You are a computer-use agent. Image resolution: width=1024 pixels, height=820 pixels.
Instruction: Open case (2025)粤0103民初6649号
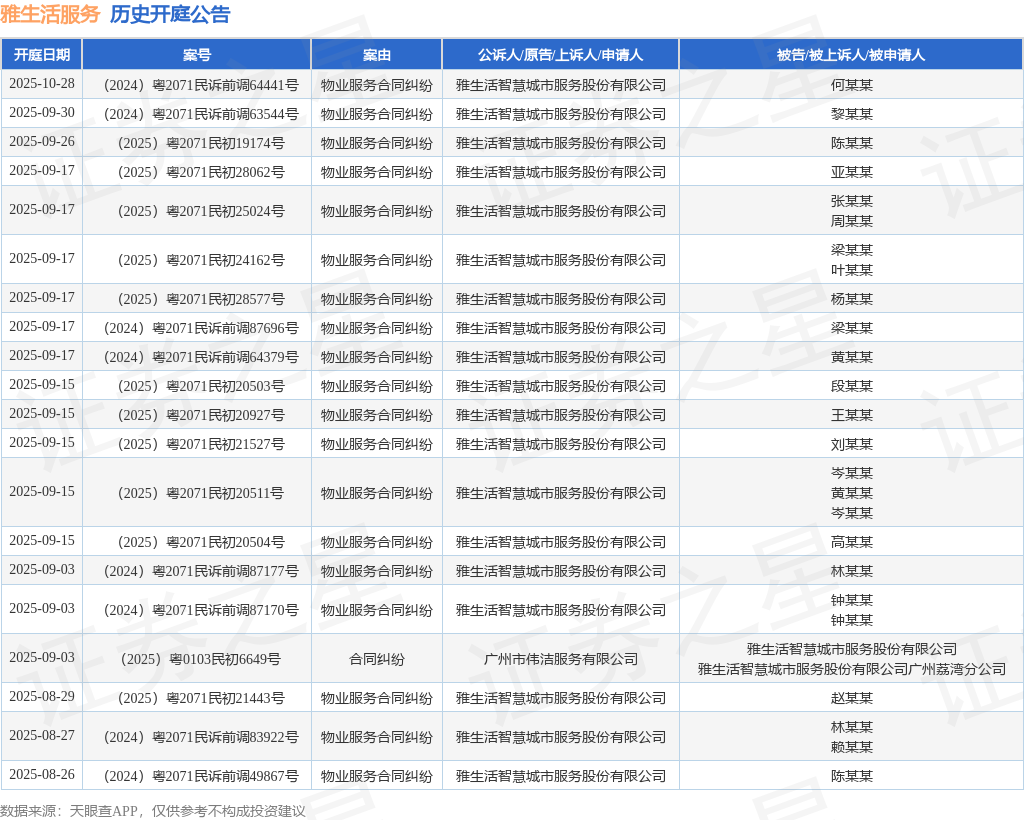tap(197, 659)
